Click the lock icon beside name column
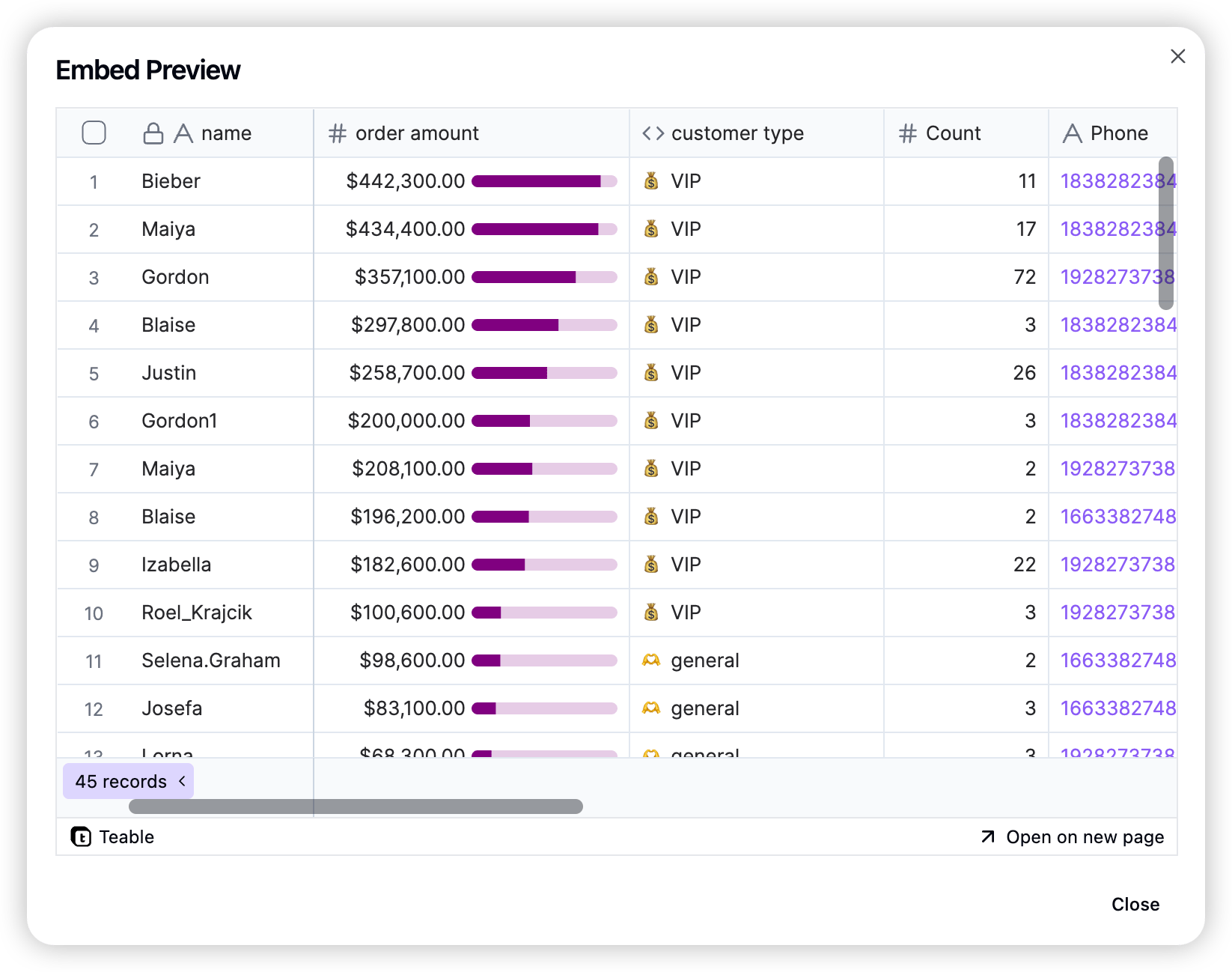Viewport: 1232px width, 972px height. [153, 133]
